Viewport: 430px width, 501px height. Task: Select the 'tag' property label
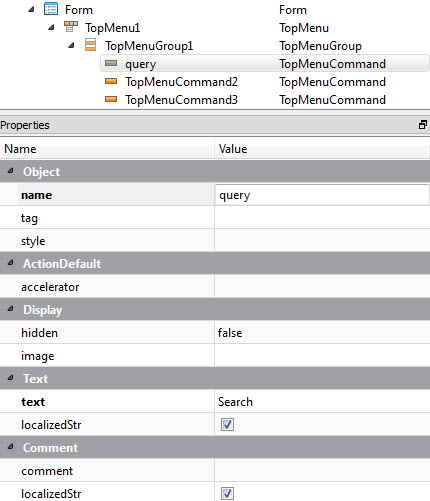[29, 218]
